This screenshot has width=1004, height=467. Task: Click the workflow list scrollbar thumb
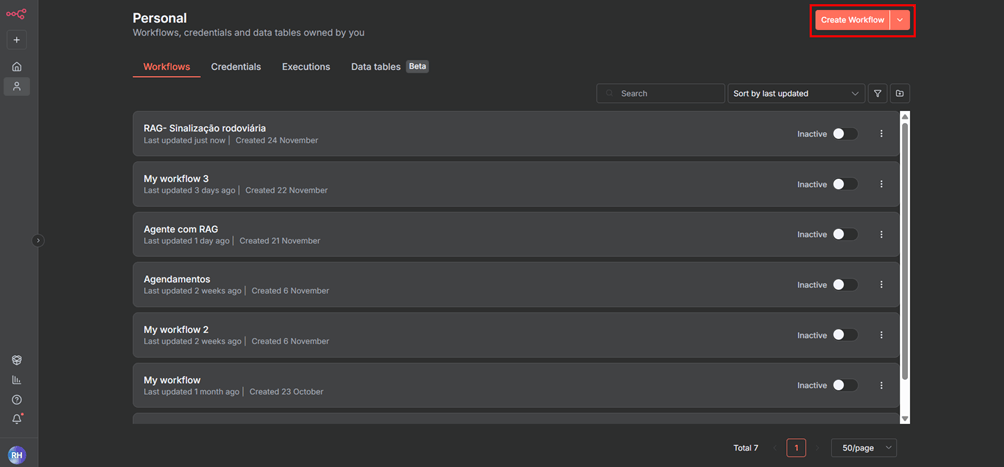(905, 250)
